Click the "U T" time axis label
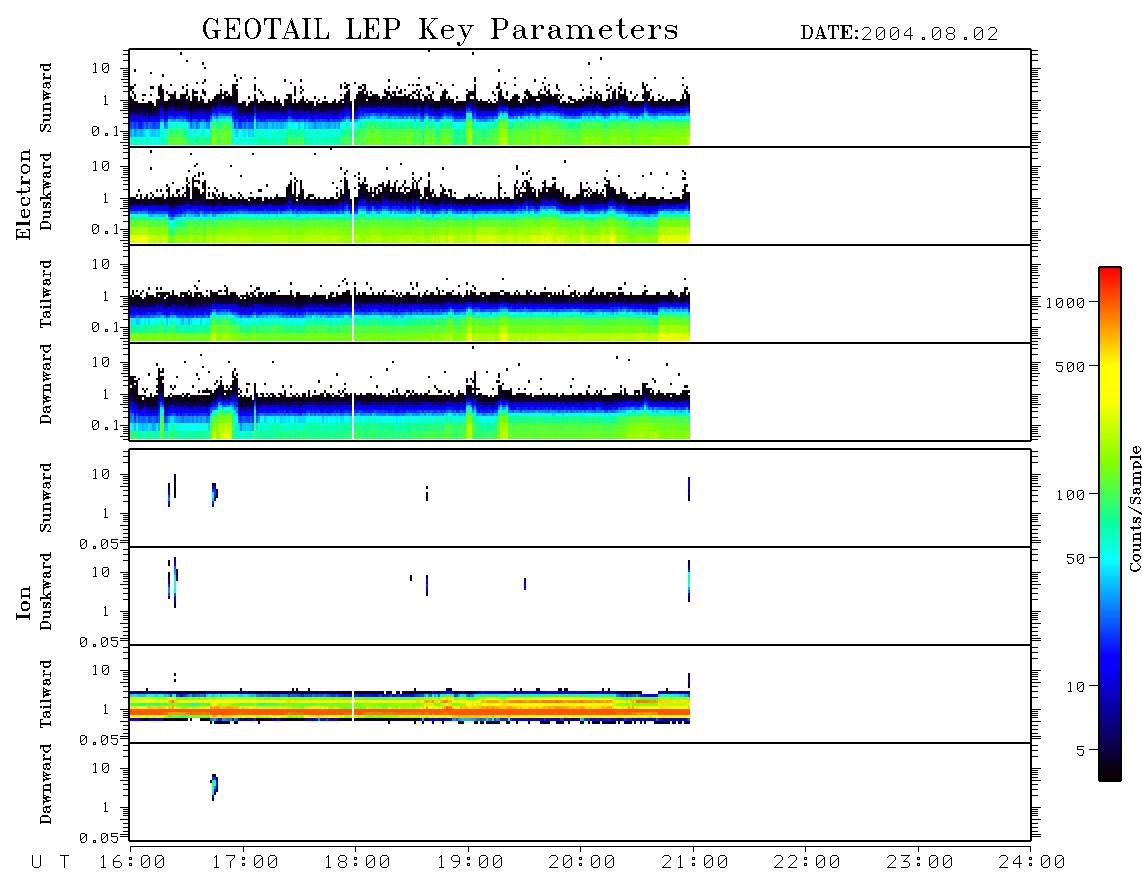 point(50,863)
